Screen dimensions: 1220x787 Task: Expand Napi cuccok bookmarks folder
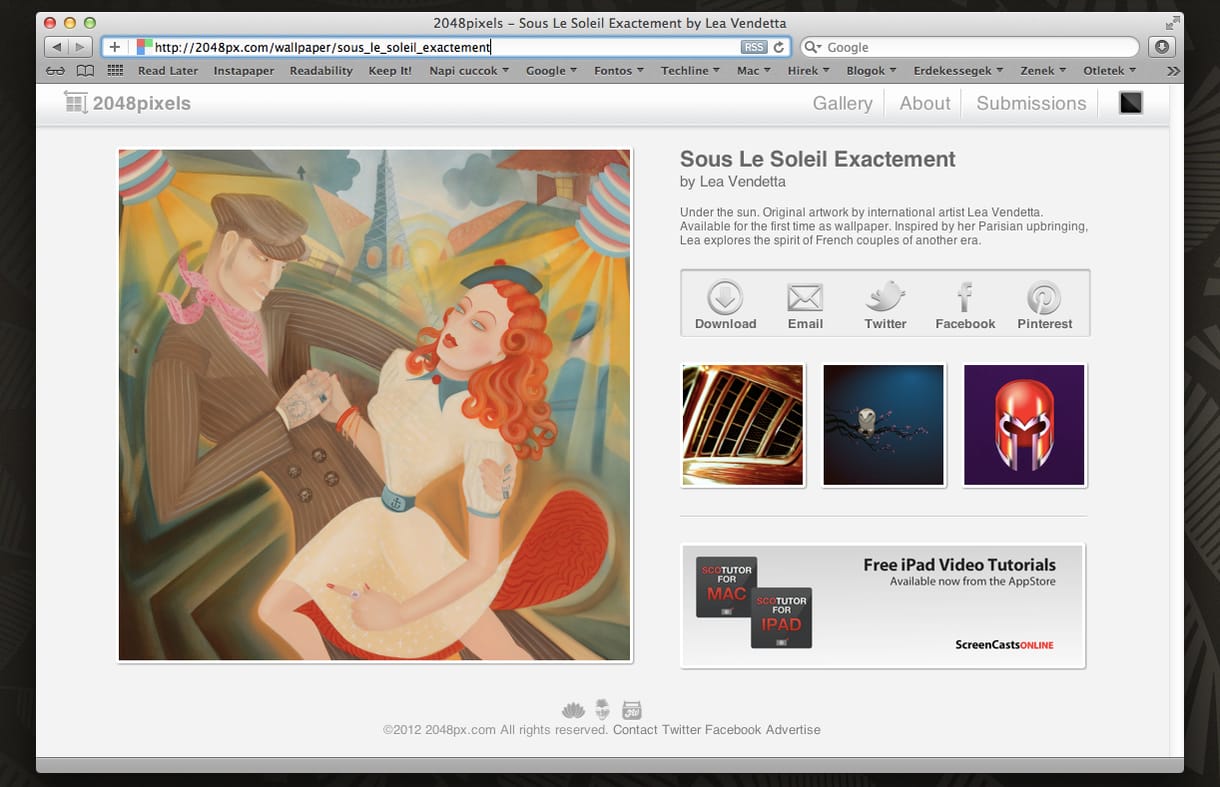[469, 71]
